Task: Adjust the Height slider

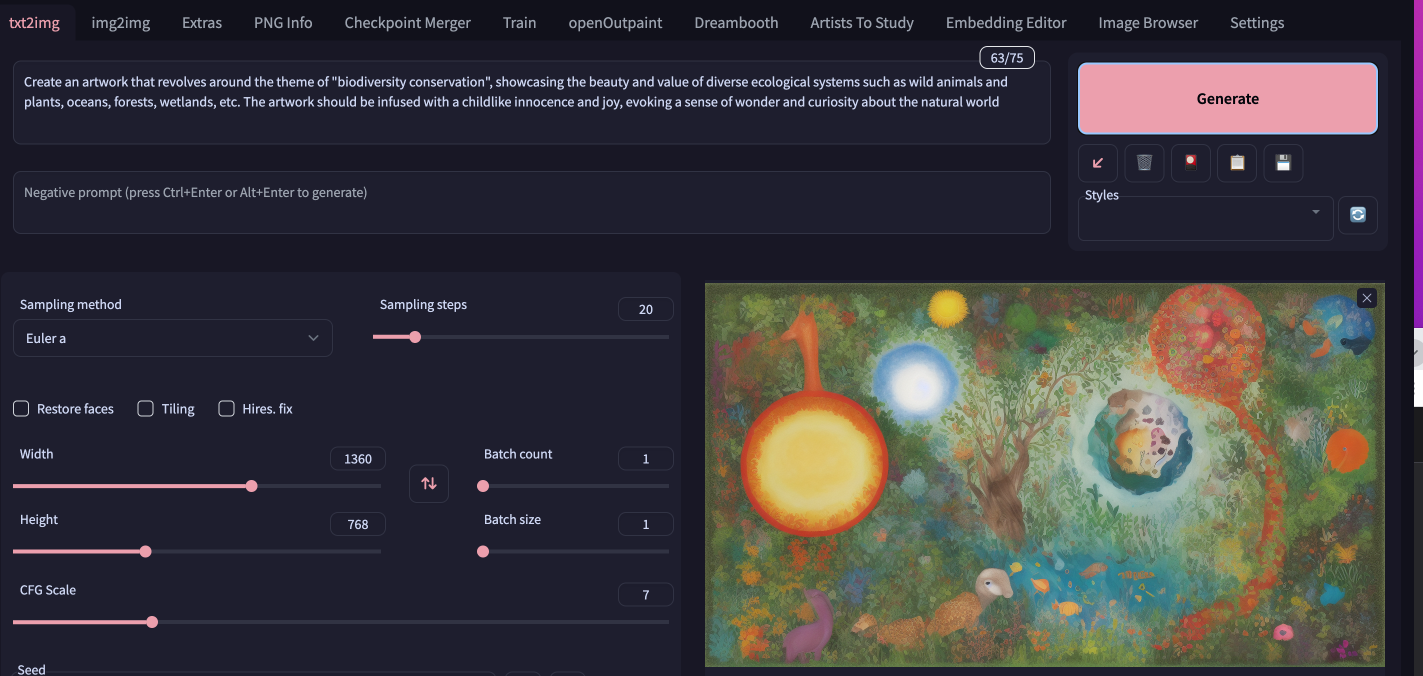Action: tap(197, 551)
